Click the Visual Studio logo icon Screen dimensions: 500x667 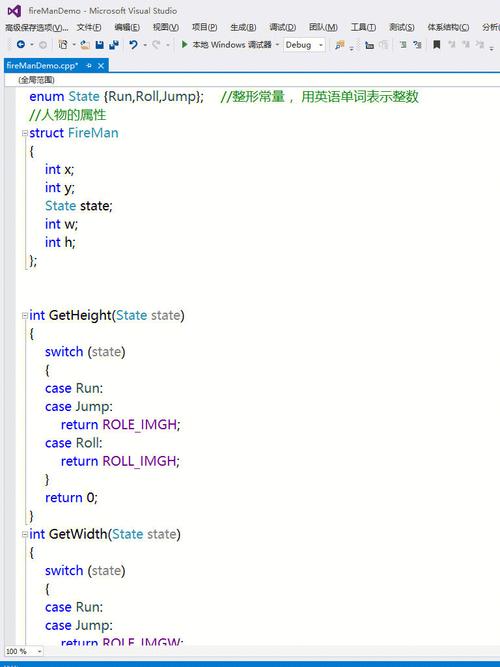pyautogui.click(x=14, y=11)
